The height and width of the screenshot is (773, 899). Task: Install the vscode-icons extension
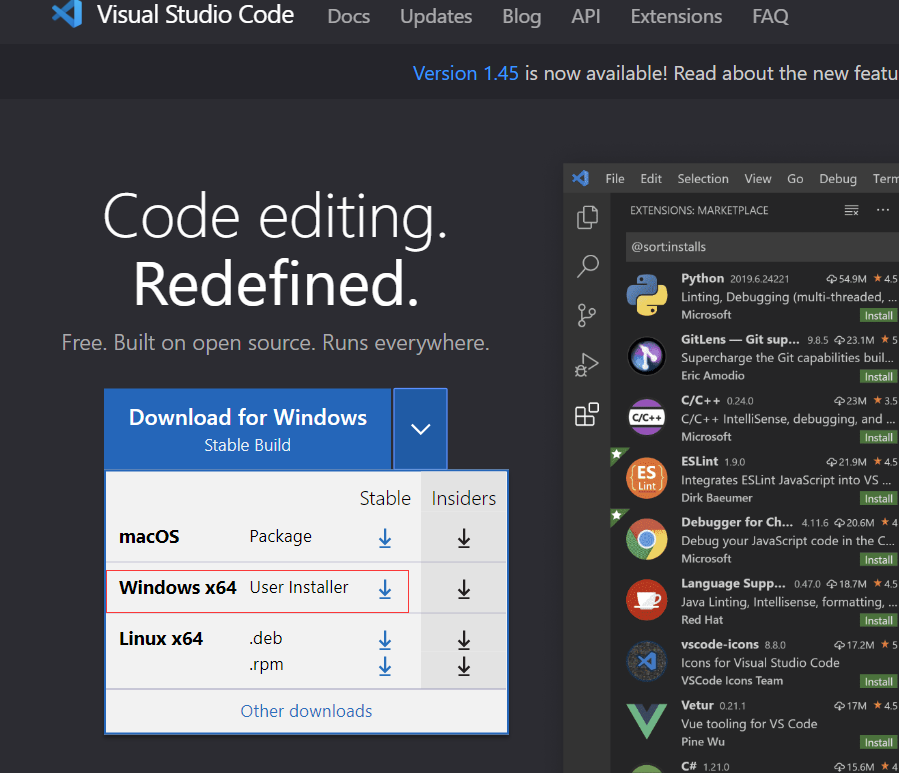click(x=878, y=682)
